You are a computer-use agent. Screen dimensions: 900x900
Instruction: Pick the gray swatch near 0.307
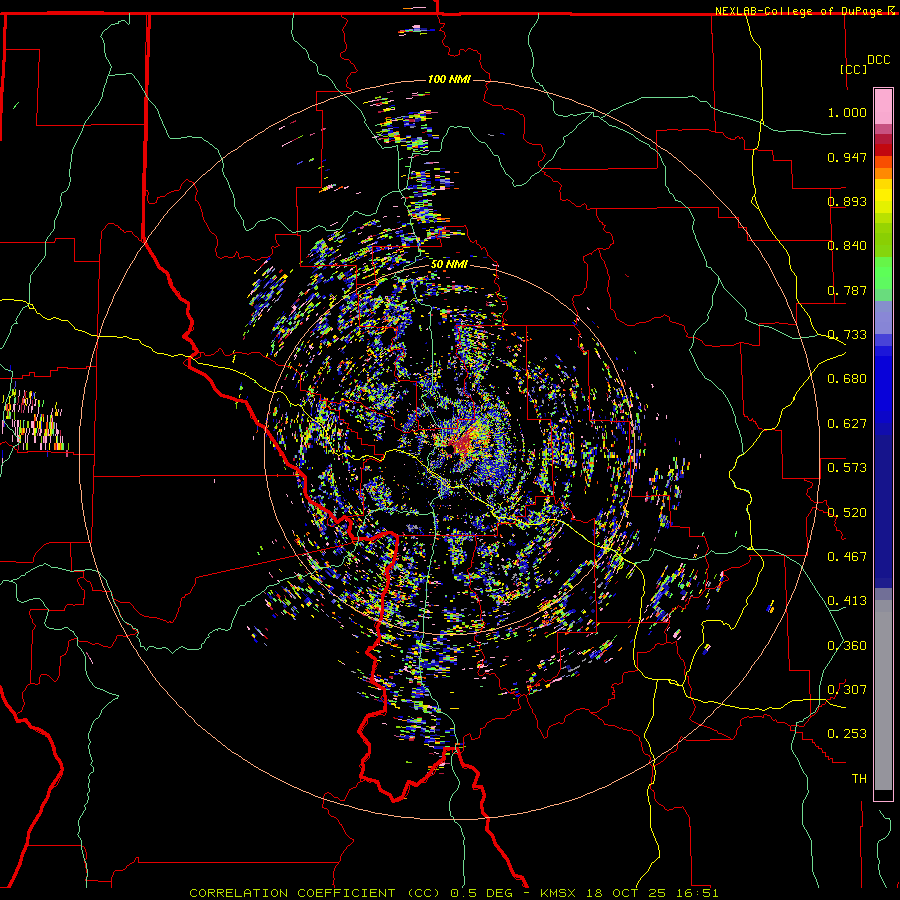[883, 695]
